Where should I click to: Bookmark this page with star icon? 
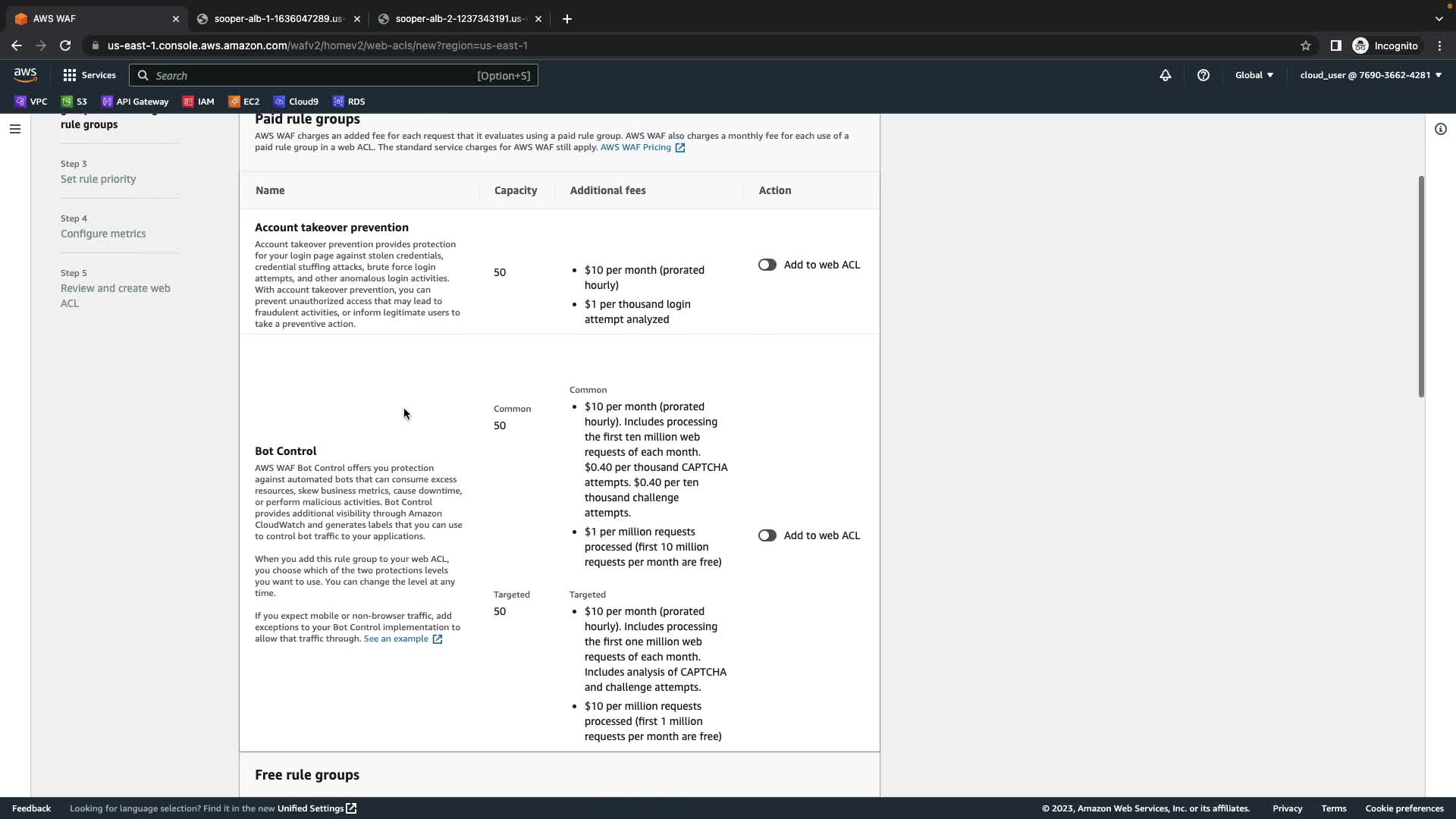(x=1305, y=45)
